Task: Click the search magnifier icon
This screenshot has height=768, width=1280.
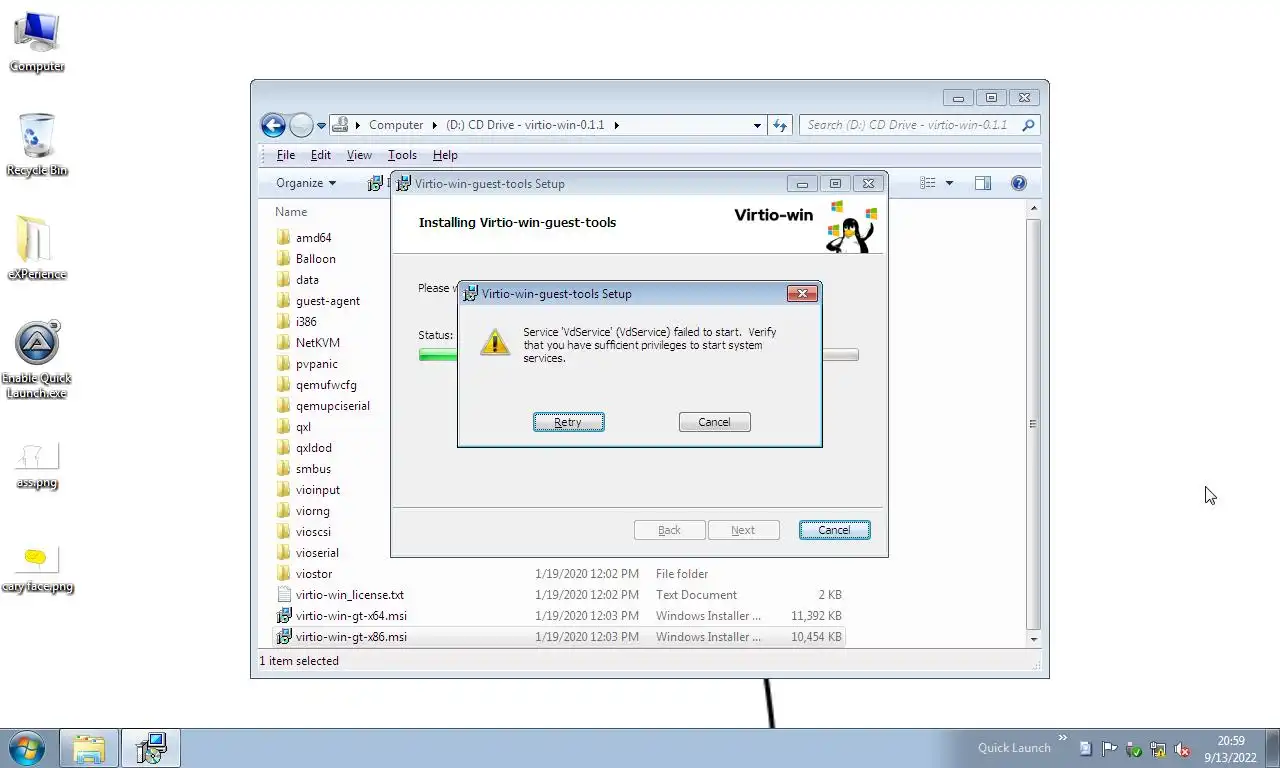Action: [1028, 125]
